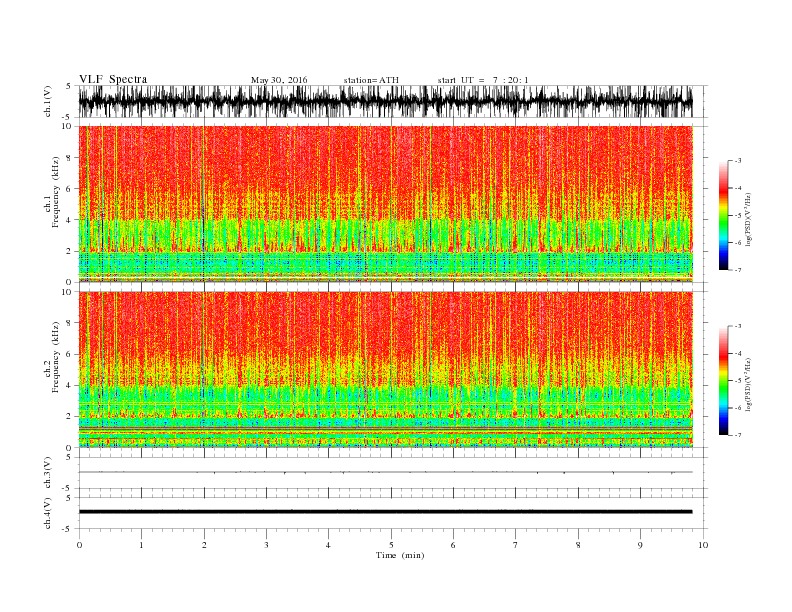Click time axis tick label "7"

(516, 545)
